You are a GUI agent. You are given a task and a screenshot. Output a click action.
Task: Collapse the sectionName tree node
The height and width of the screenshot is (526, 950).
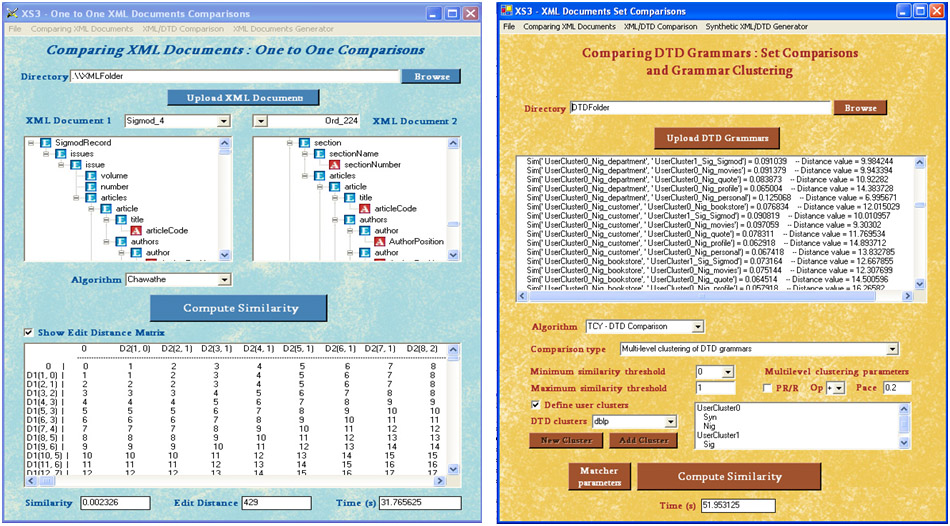click(305, 154)
